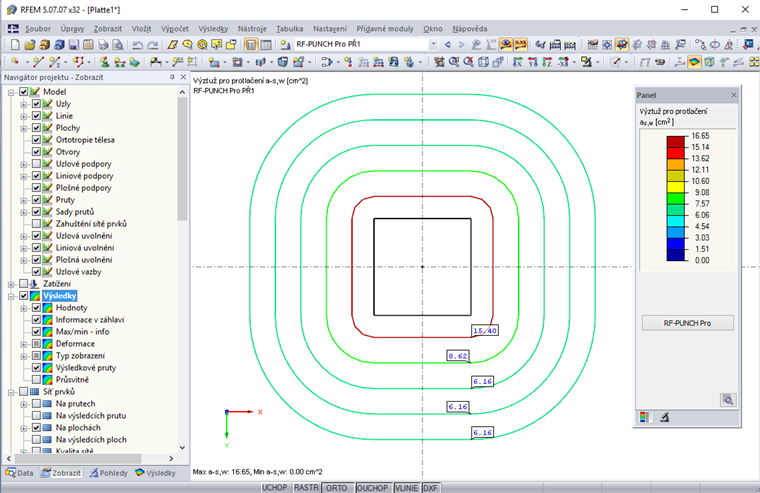This screenshot has width=760, height=493.
Task: Open a model with the folder icon
Action: 30,45
